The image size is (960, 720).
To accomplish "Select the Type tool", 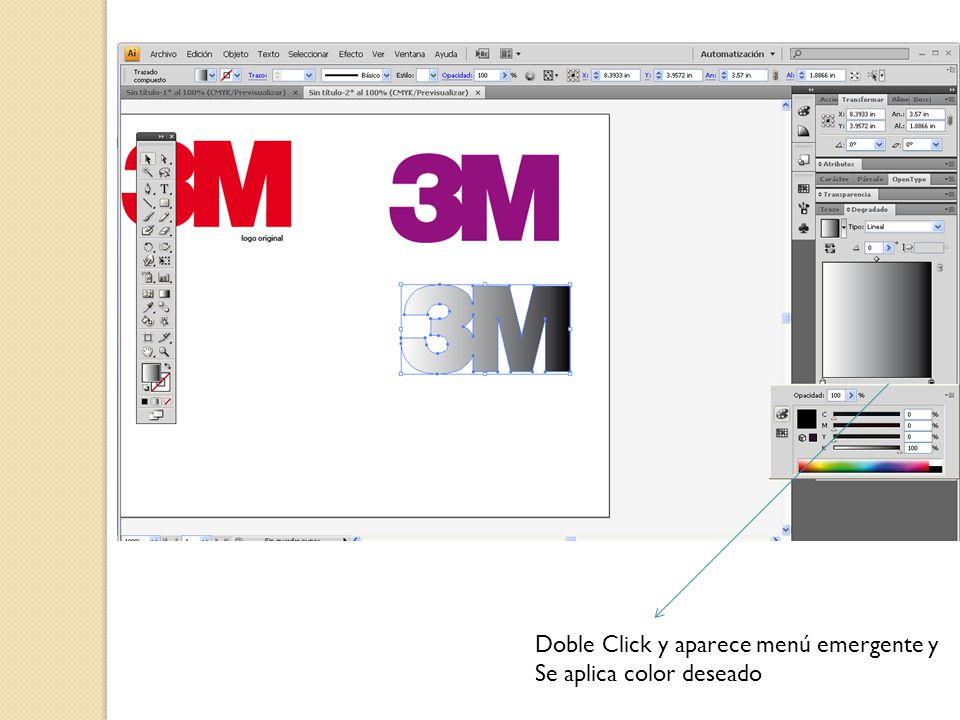I will 164,189.
